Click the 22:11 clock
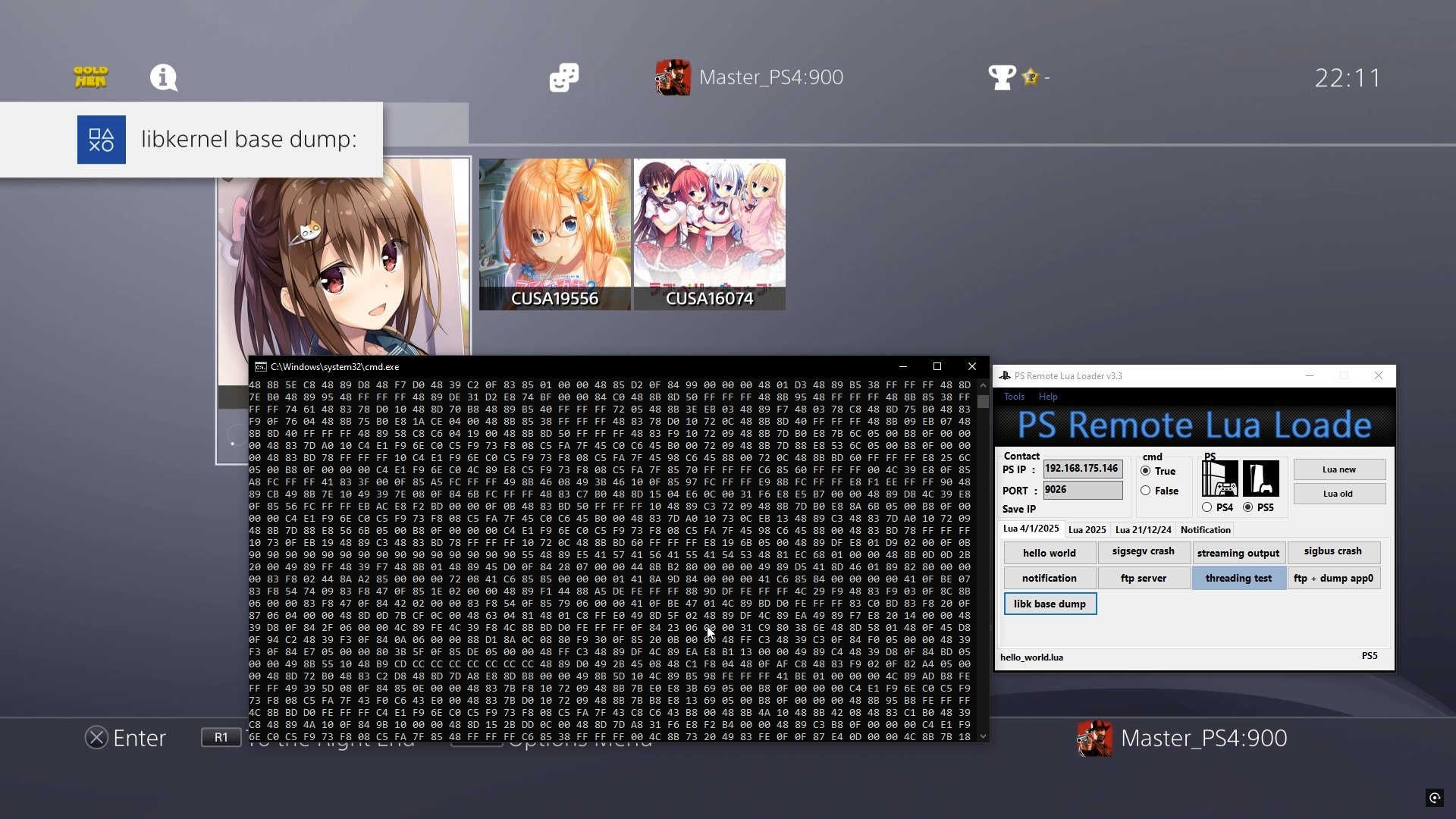Screen dimensions: 1456x819 point(1348,77)
